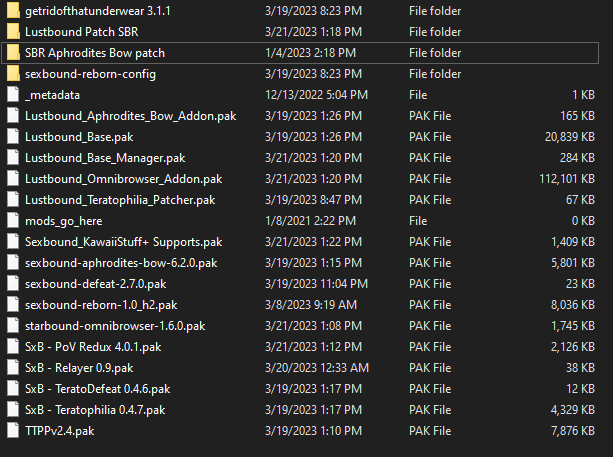Select Lustbound_Aphrodites_Bow_Addon.pak file name
This screenshot has width=613, height=457.
131,116
